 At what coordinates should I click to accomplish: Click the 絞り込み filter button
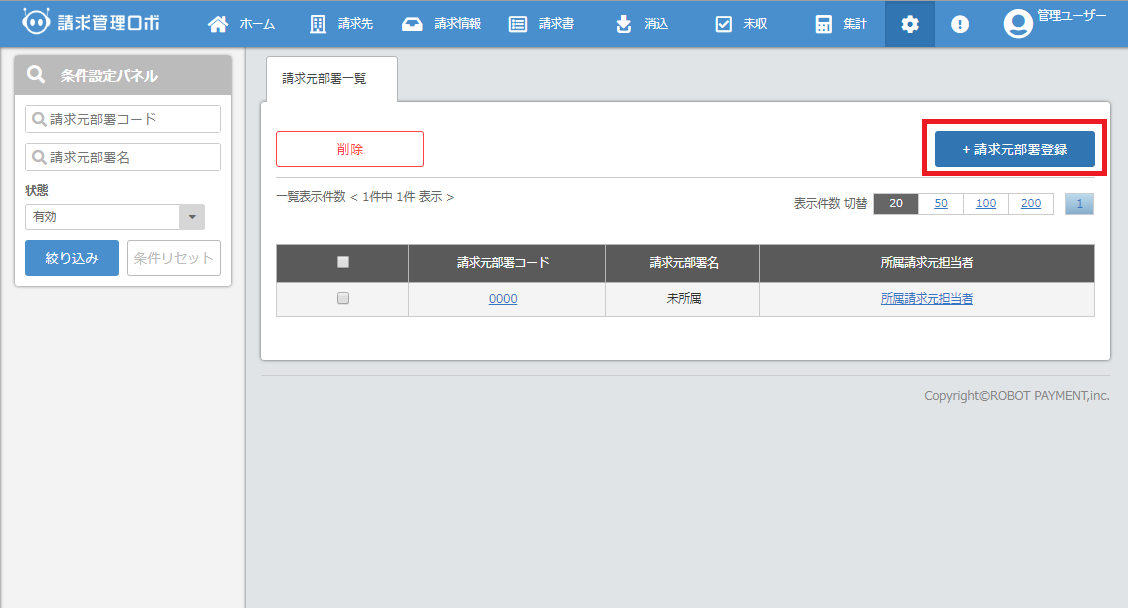72,258
